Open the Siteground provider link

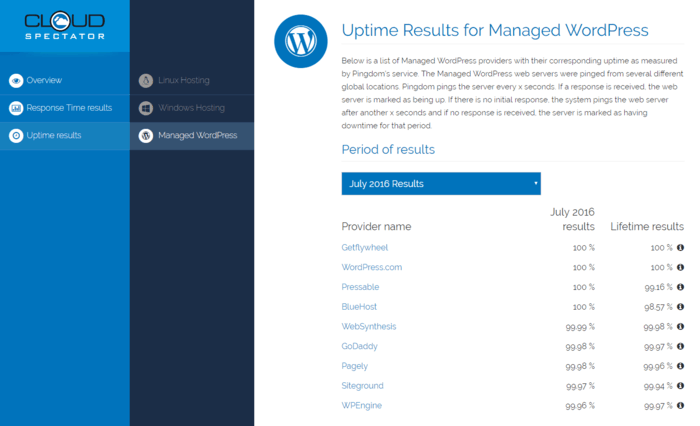pos(362,386)
